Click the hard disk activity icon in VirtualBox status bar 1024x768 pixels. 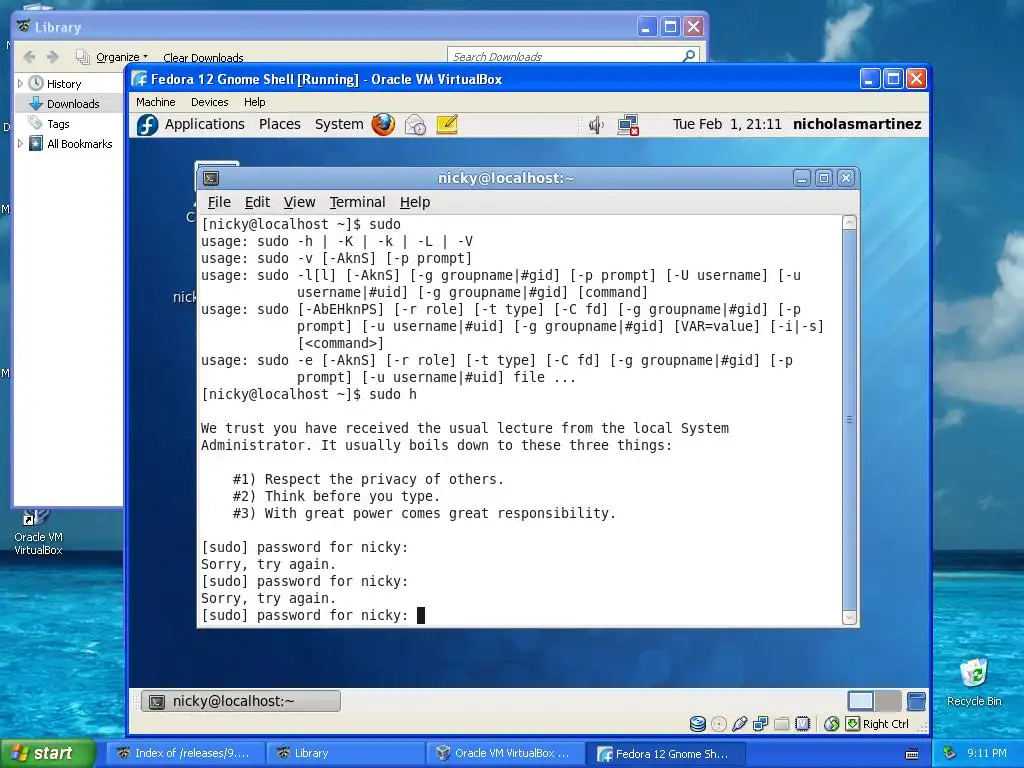coord(697,724)
